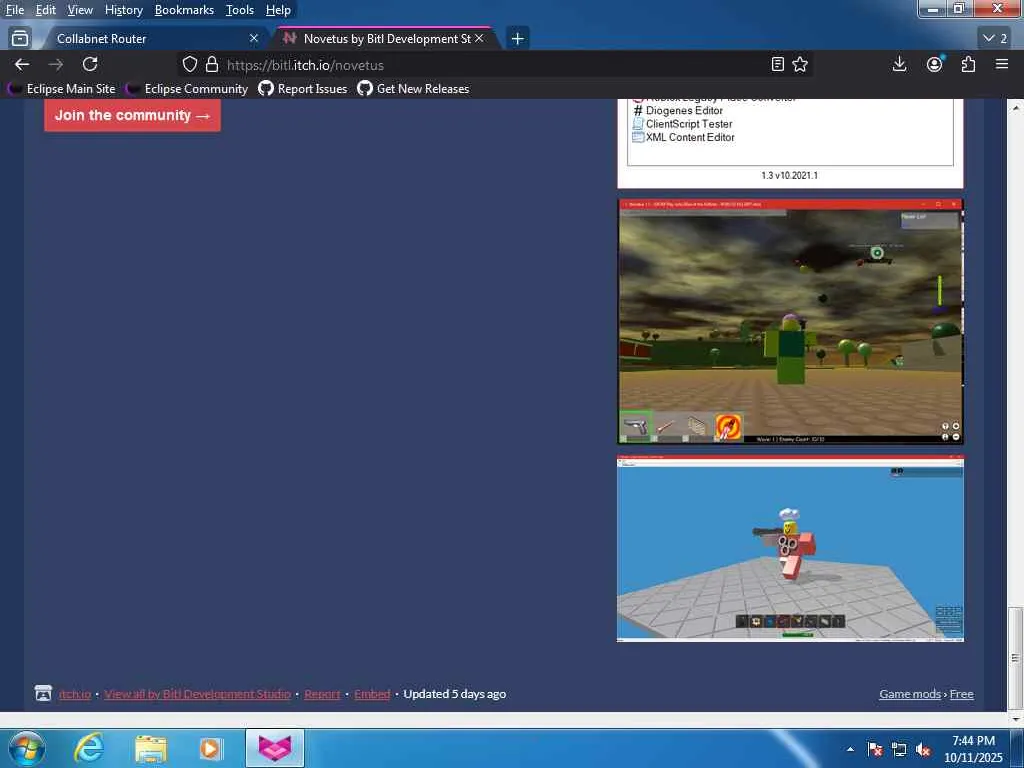The width and height of the screenshot is (1024, 768).
Task: Click the network tray icon
Action: point(899,749)
